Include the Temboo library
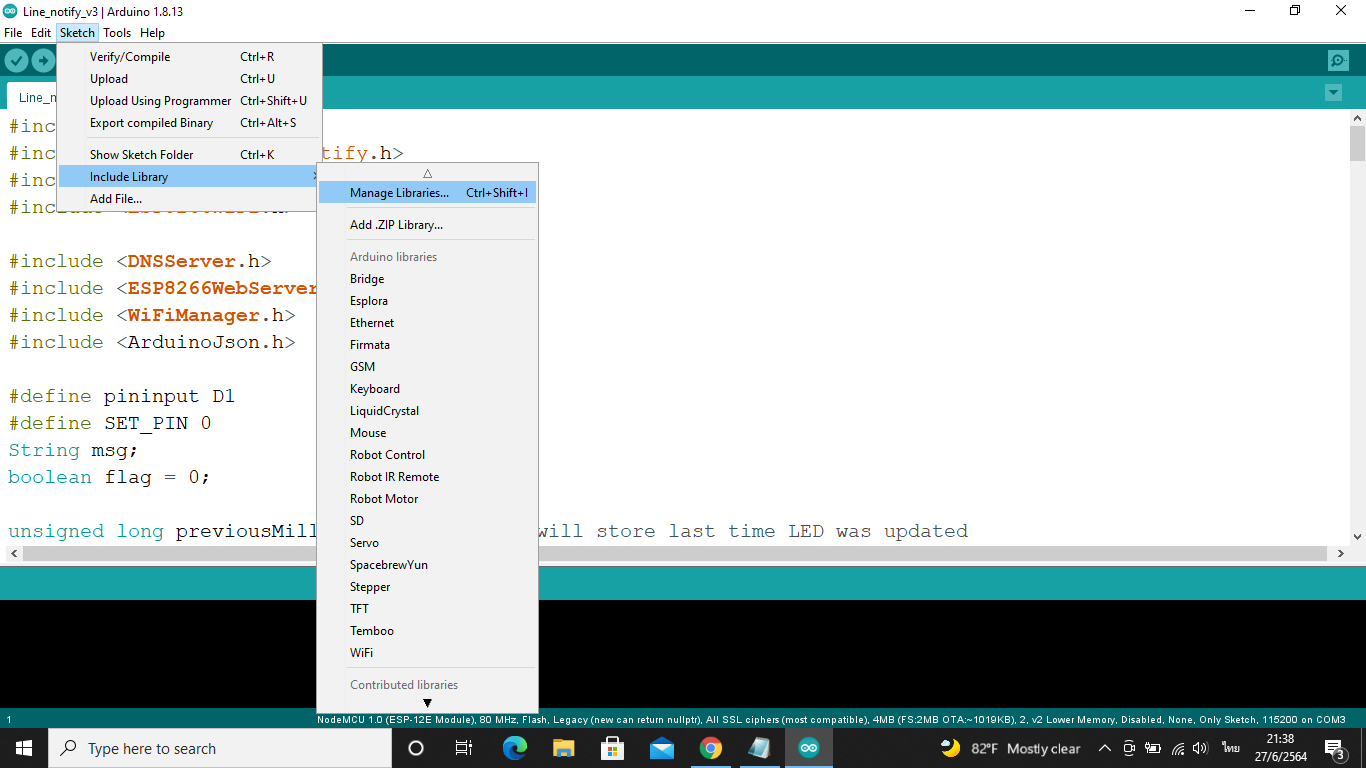The height and width of the screenshot is (768, 1366). tap(427, 631)
